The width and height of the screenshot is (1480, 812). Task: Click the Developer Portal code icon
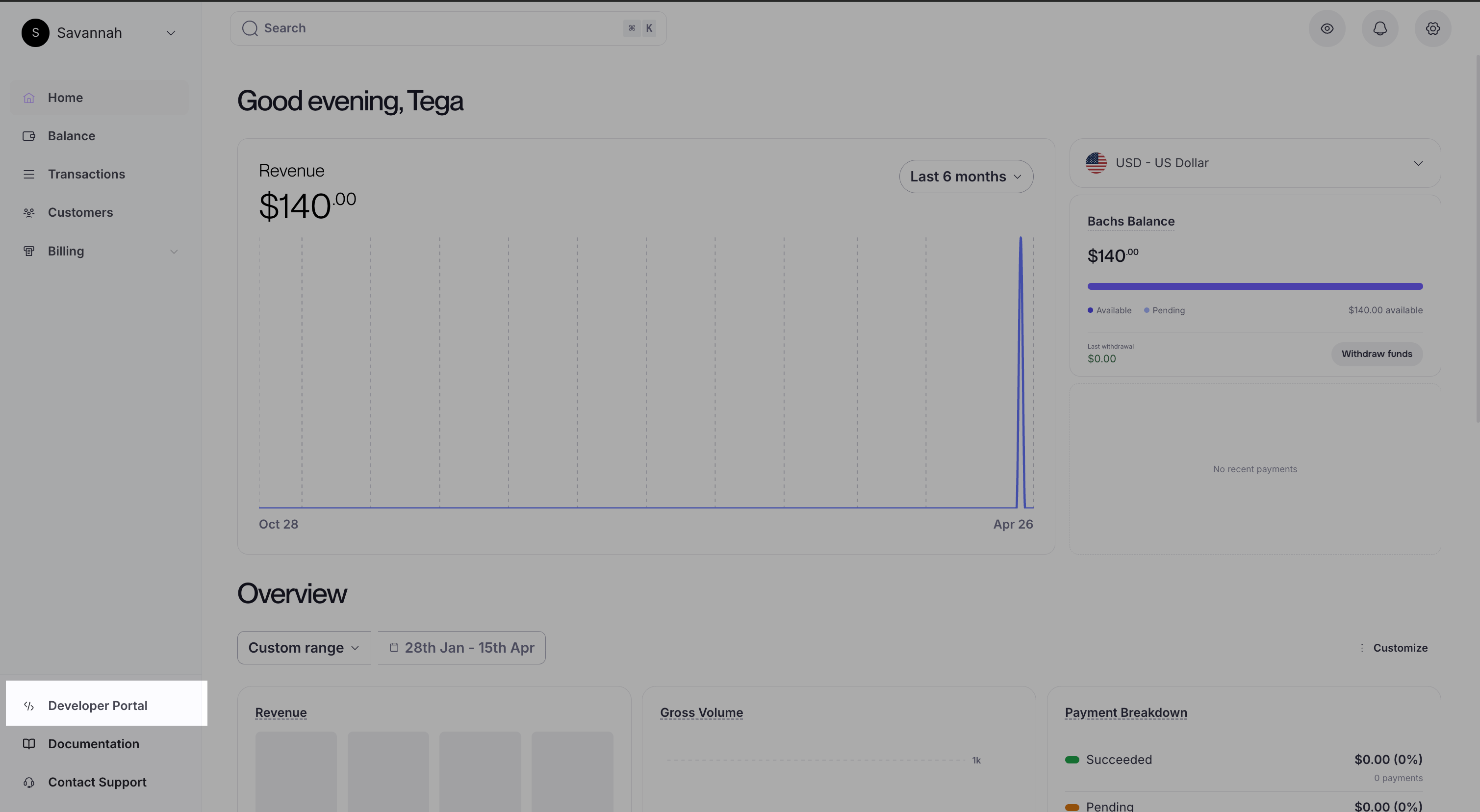tap(29, 706)
